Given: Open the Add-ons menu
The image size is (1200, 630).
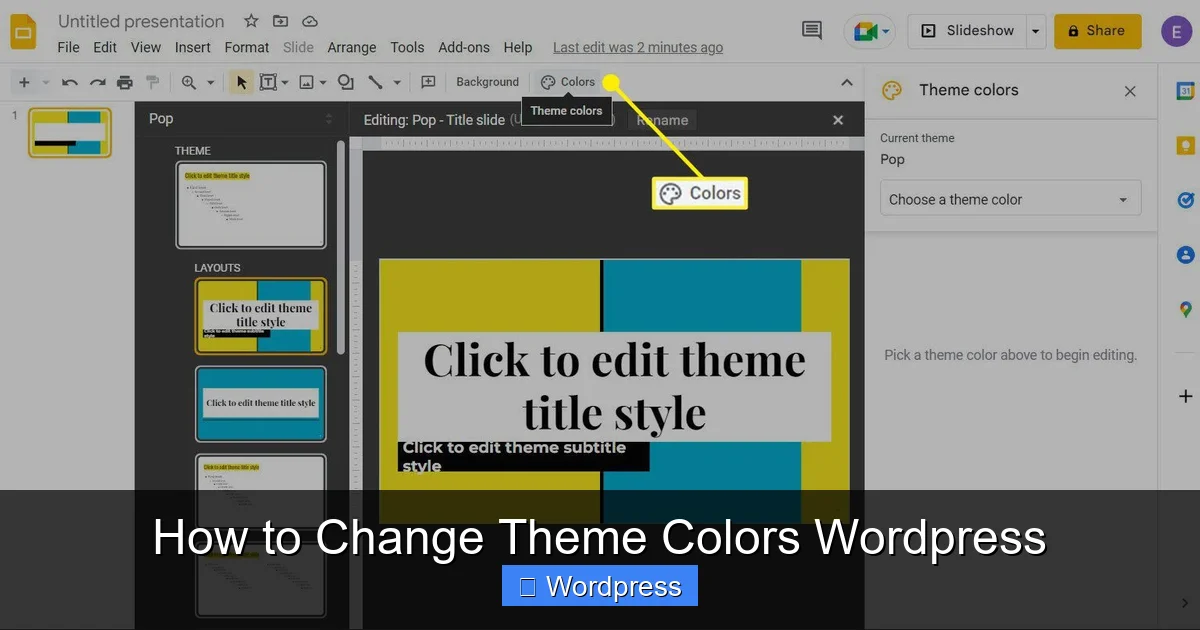Looking at the screenshot, I should (x=464, y=47).
